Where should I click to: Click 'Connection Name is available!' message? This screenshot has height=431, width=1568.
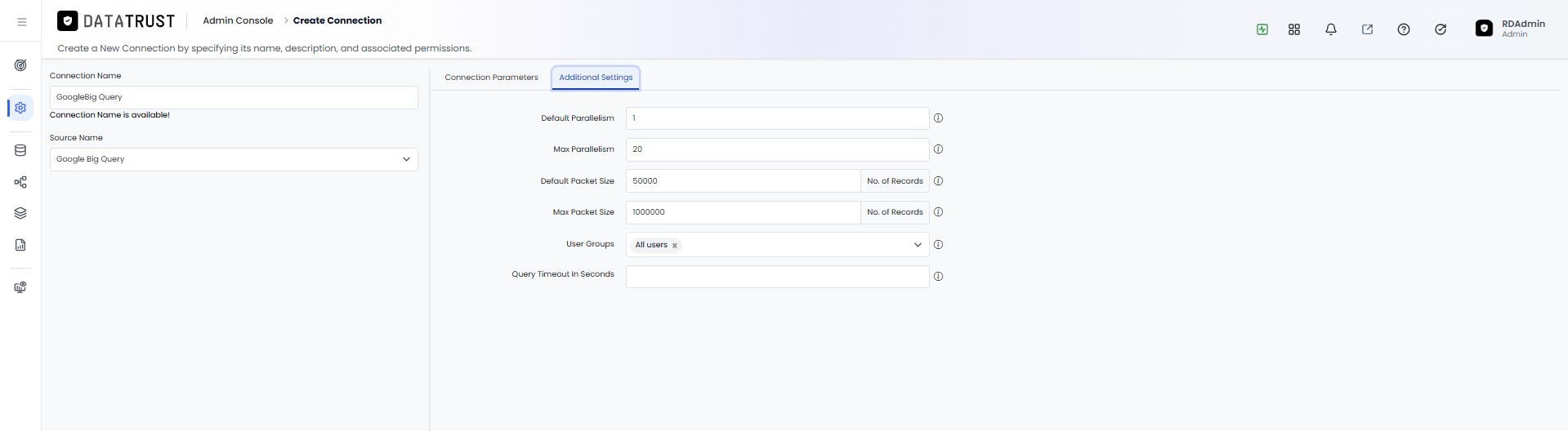[x=109, y=115]
